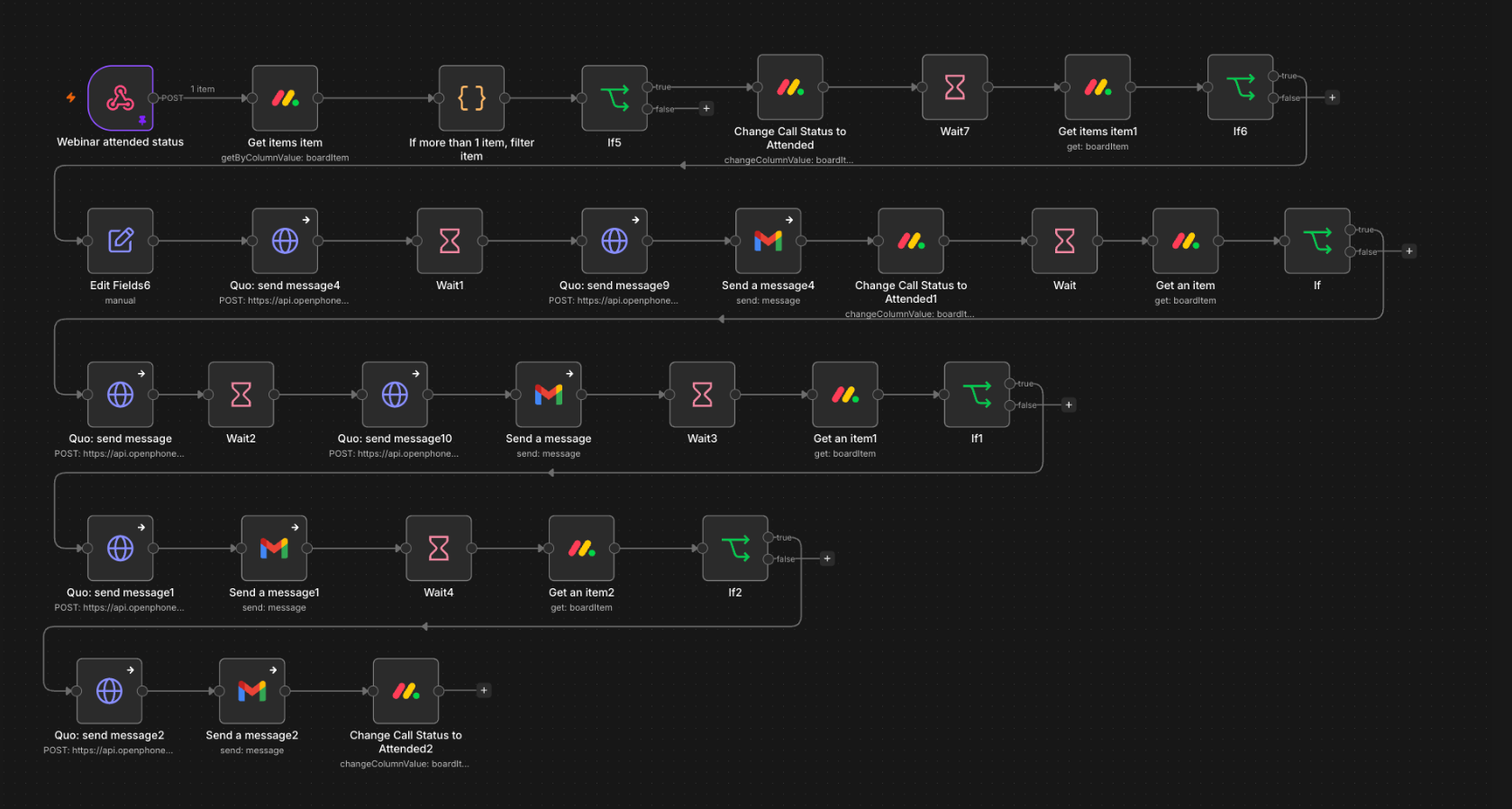Select the Webinar attended status webhook node
This screenshot has width=1512, height=809.
pyautogui.click(x=120, y=98)
